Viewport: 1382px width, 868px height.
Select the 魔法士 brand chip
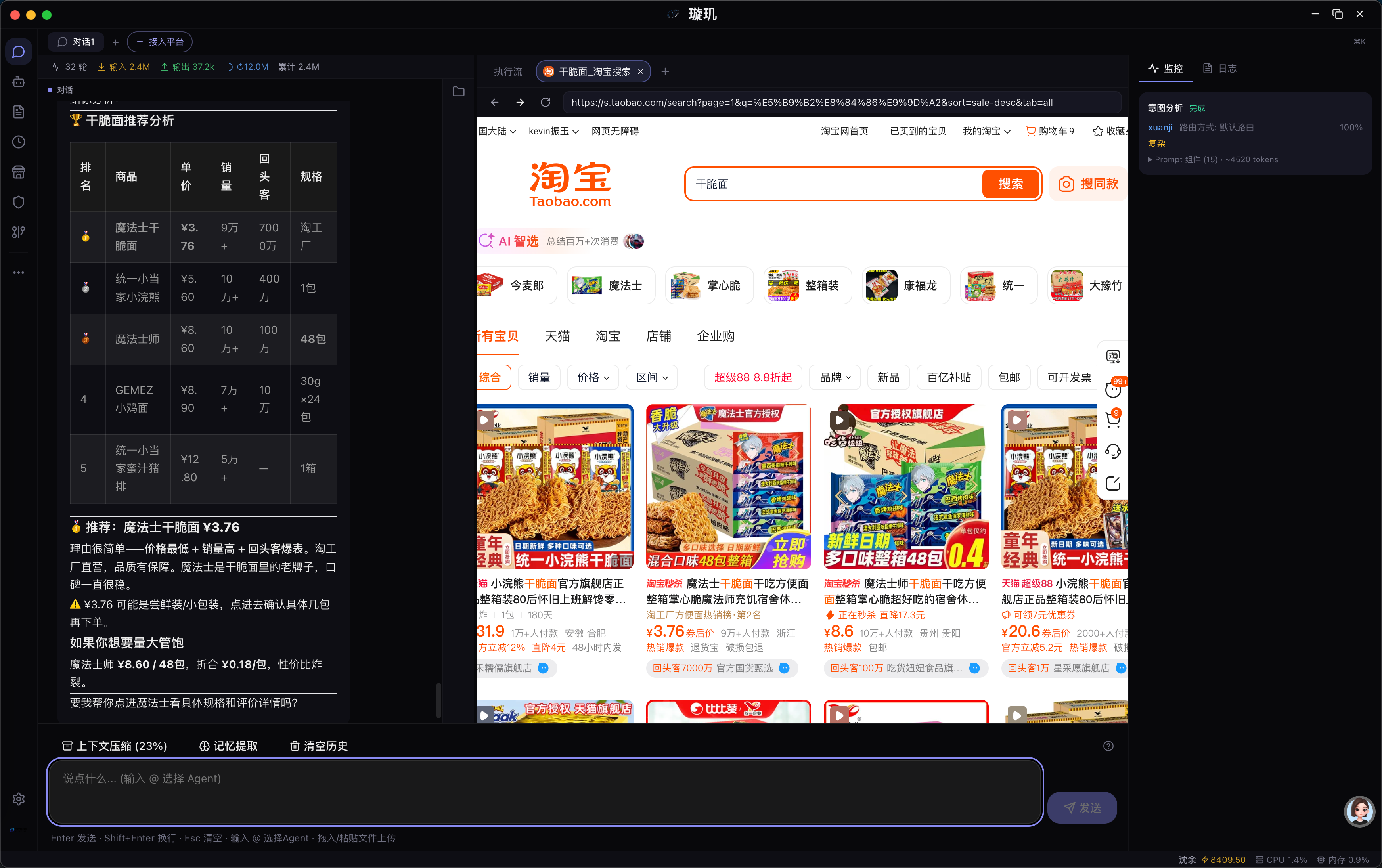click(x=611, y=285)
